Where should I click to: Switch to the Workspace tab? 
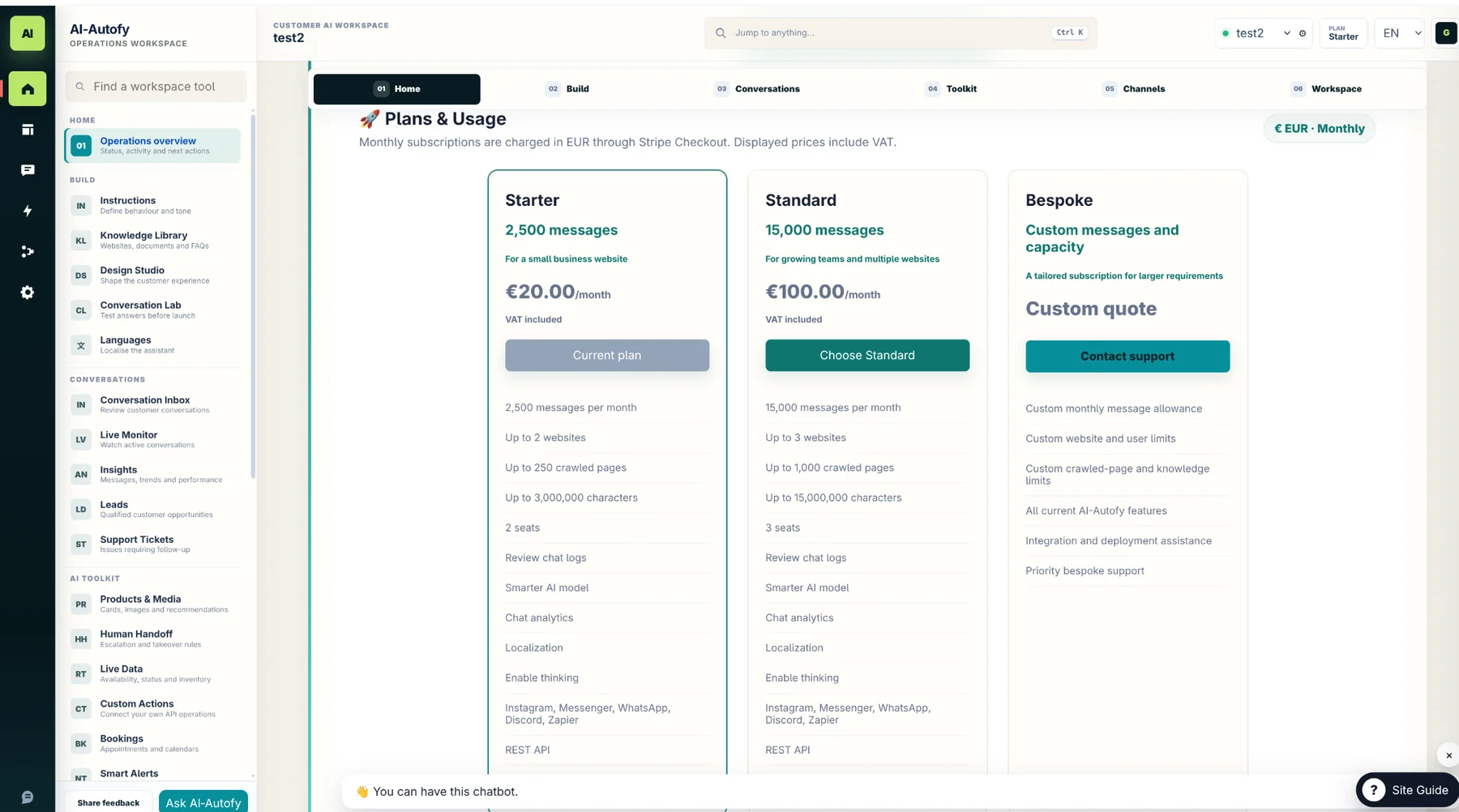pos(1326,89)
